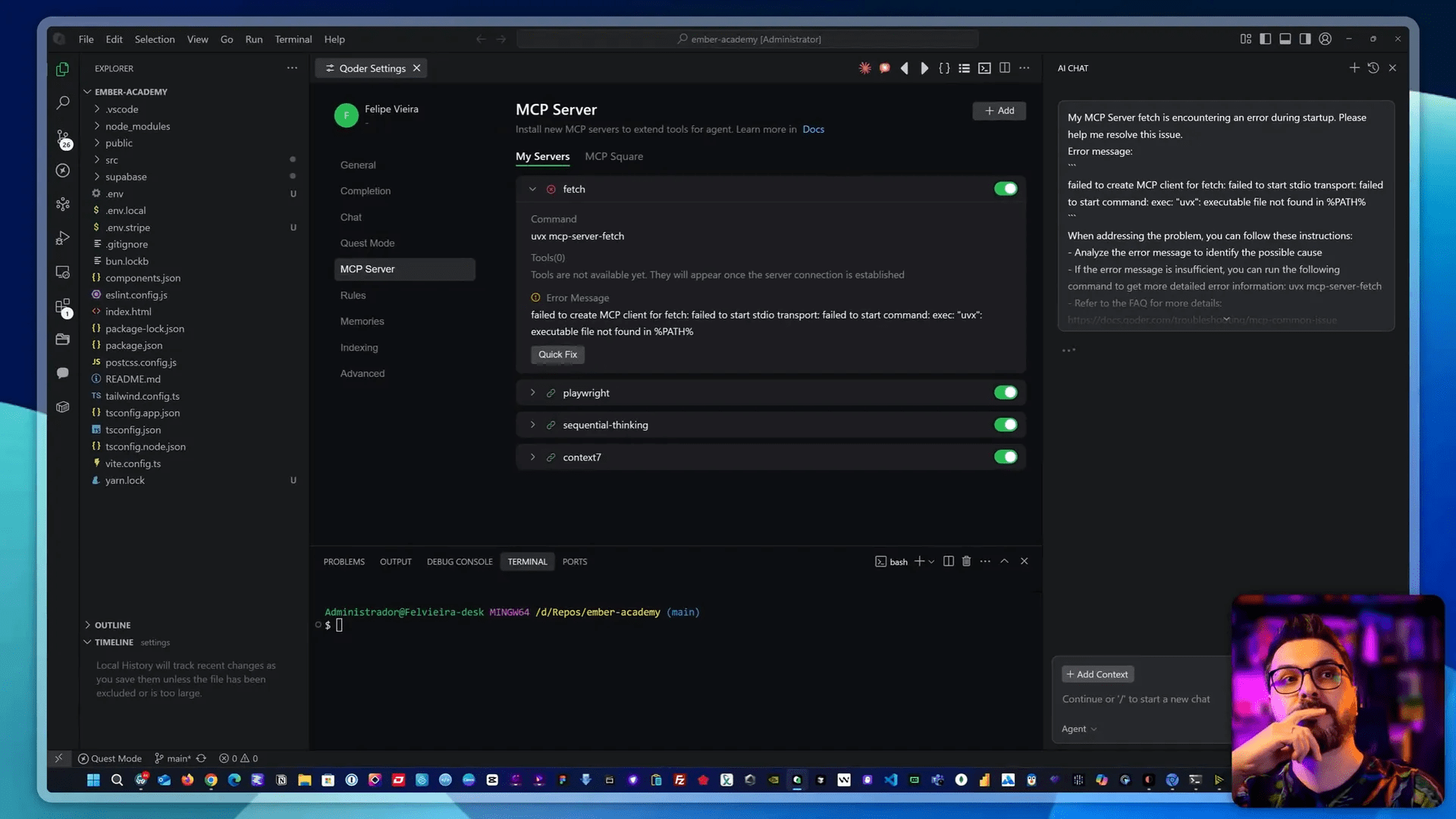The image size is (1456, 819).
Task: Open Windows Start menu
Action: (93, 780)
